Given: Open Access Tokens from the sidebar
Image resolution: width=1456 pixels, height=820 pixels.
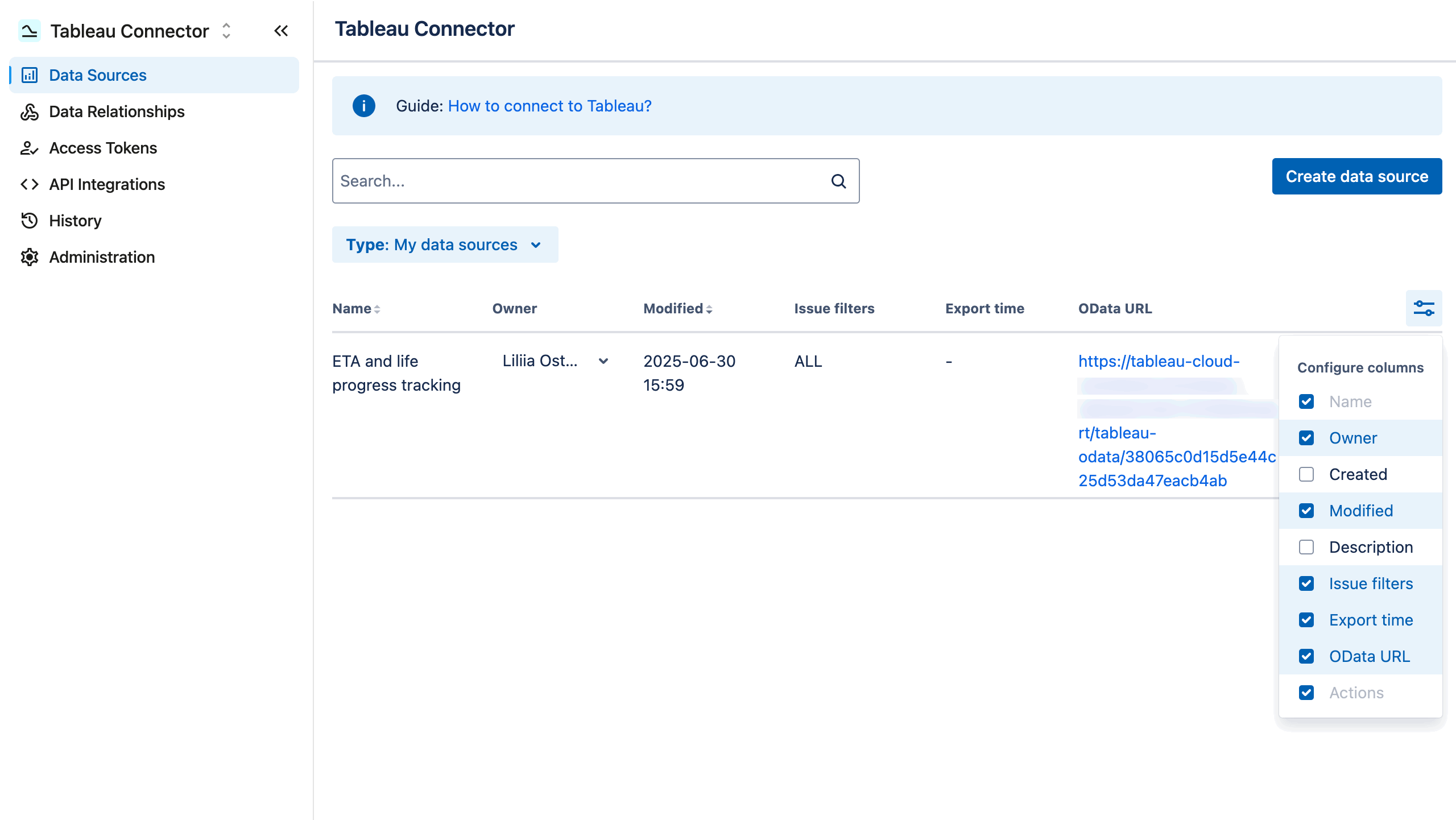Looking at the screenshot, I should [x=102, y=148].
